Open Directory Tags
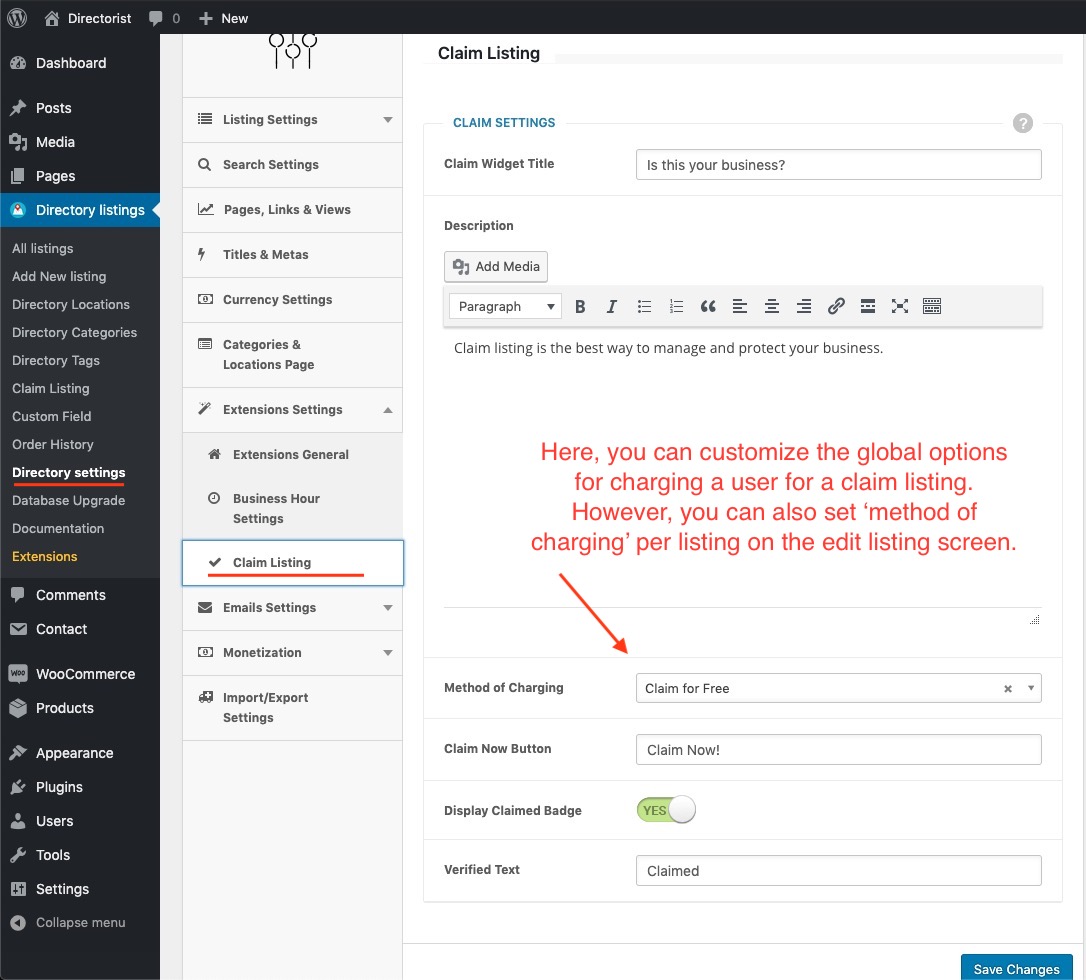 (x=55, y=360)
